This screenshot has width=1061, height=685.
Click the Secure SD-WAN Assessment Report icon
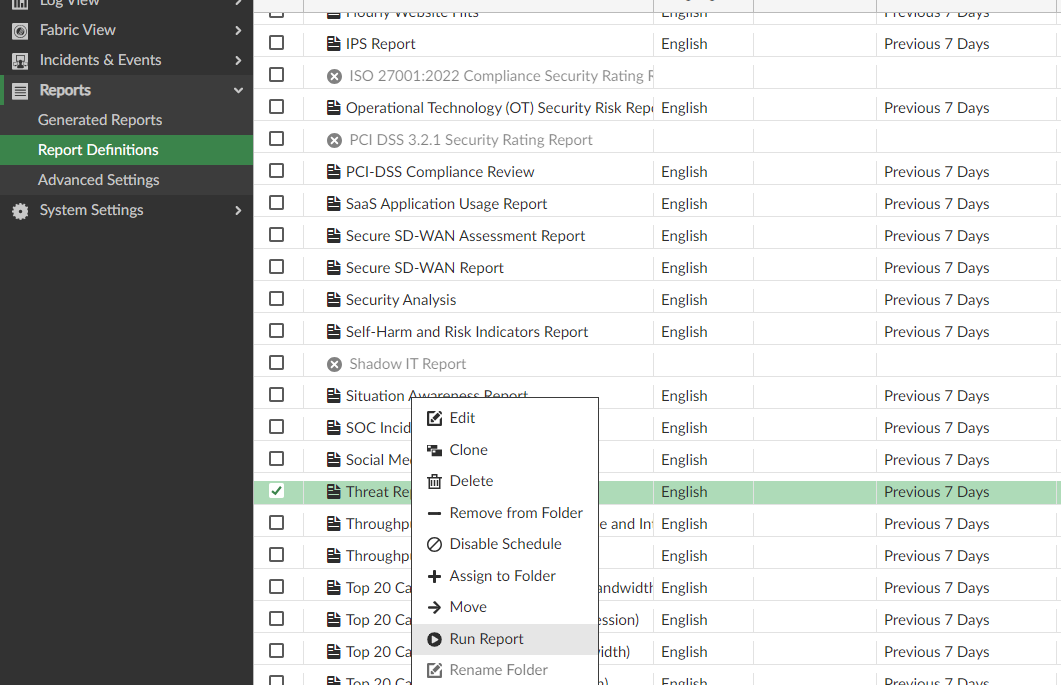pos(334,236)
